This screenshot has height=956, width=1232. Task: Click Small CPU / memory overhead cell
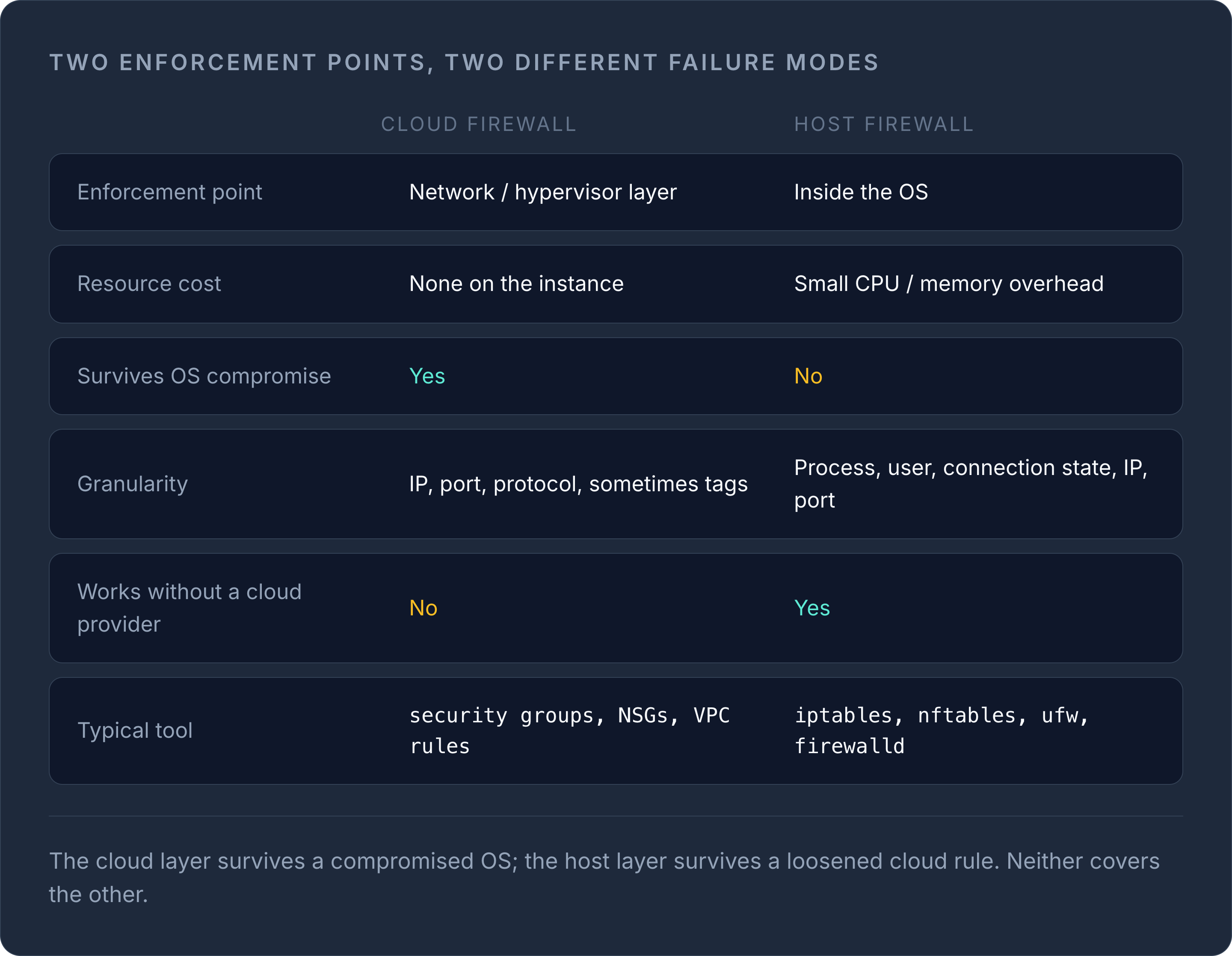pyautogui.click(x=949, y=283)
